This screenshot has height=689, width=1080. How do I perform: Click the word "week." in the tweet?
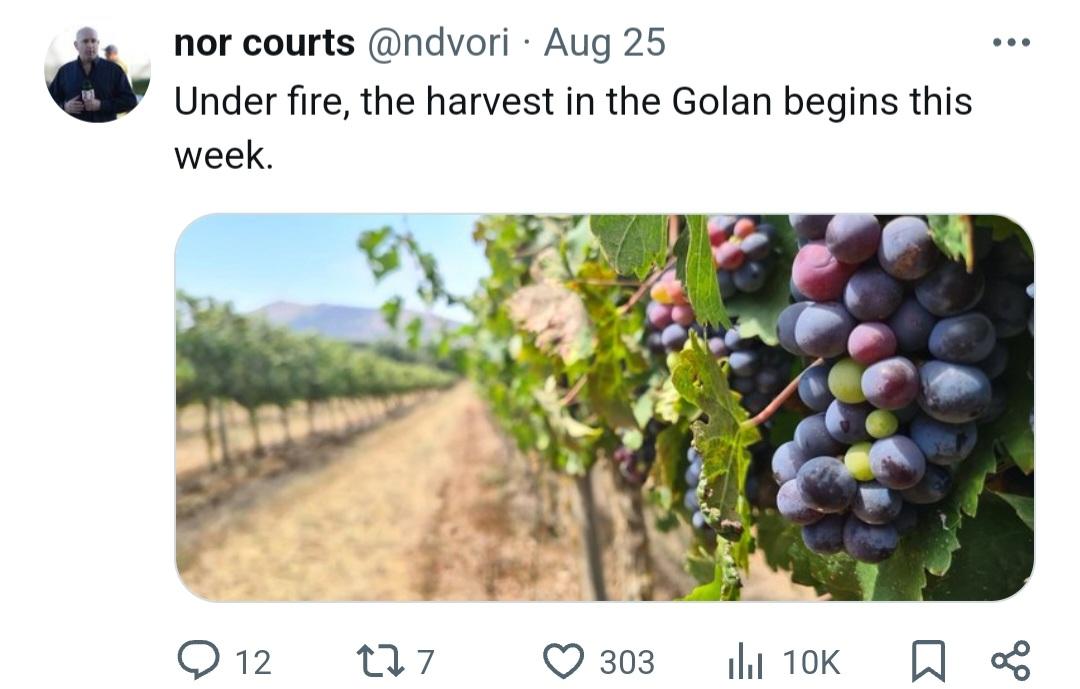click(x=224, y=155)
